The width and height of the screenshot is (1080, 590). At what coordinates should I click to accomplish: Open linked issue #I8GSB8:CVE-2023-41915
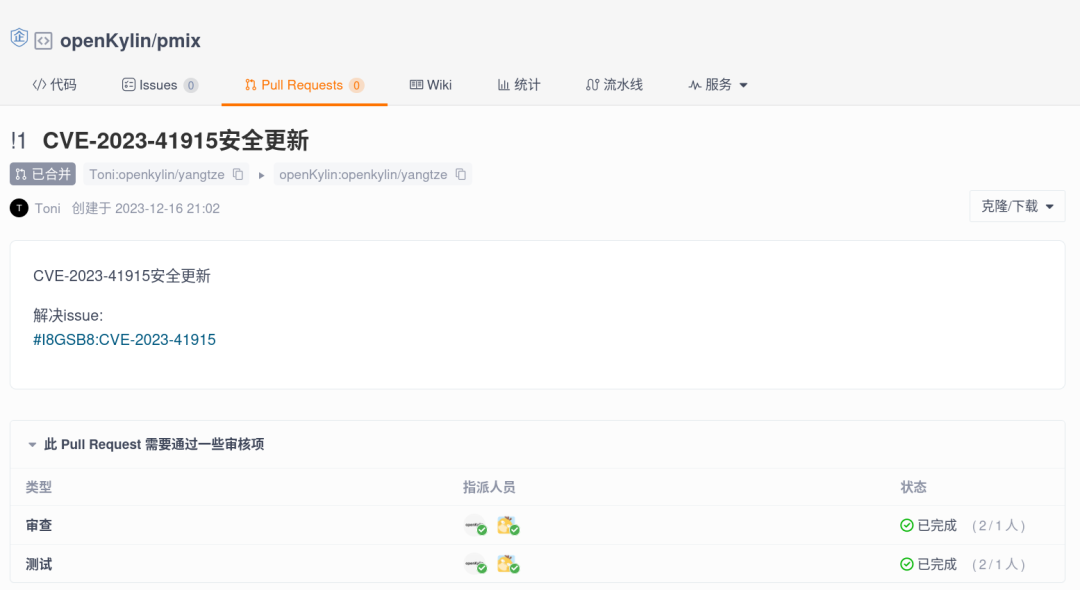pyautogui.click(x=124, y=340)
